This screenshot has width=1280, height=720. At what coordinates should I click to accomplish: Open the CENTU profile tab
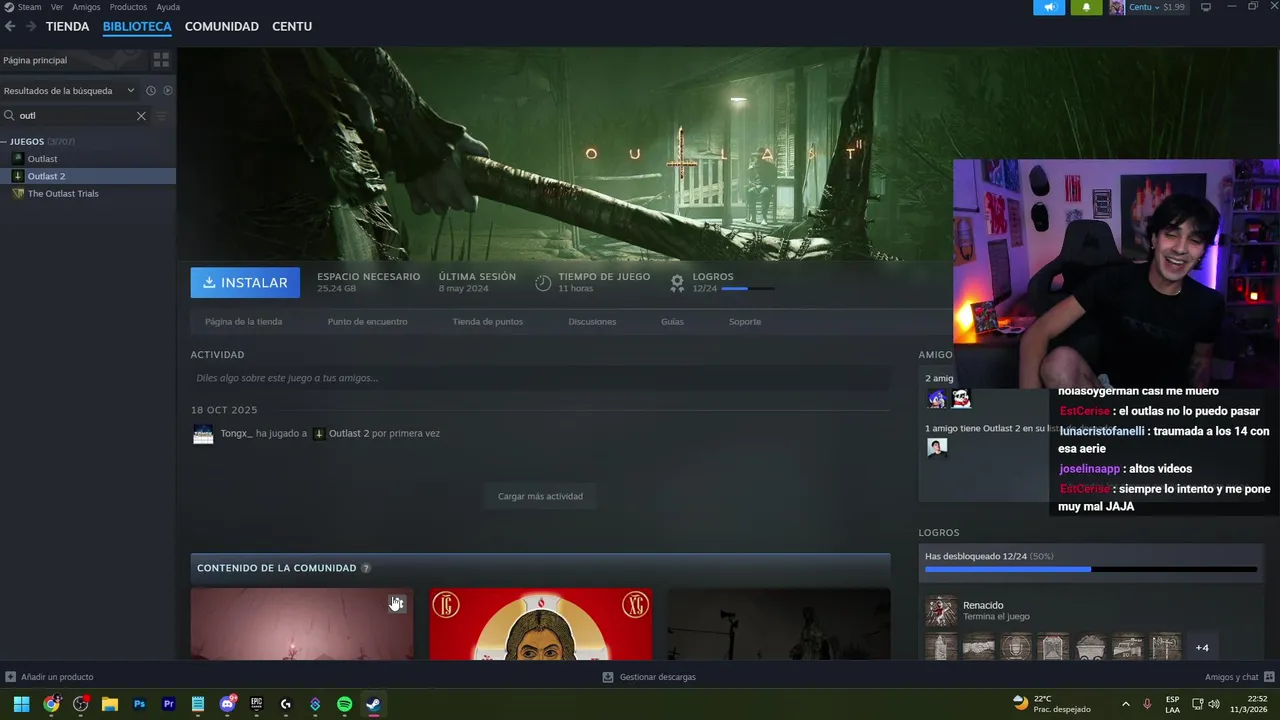tap(292, 26)
